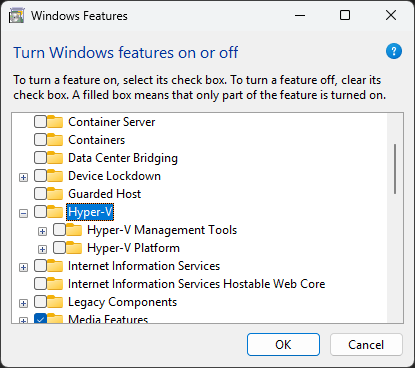Click the Hostable Web Core folder icon
Screen dimensions: 415x368
click(x=55, y=284)
